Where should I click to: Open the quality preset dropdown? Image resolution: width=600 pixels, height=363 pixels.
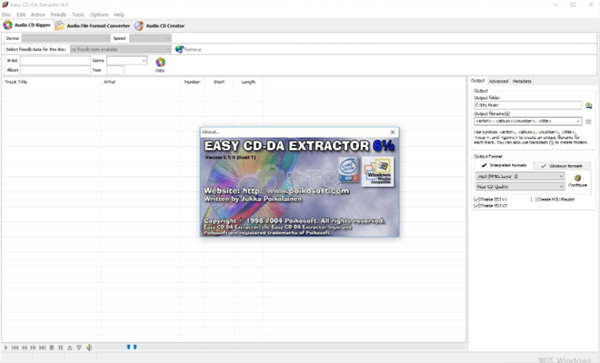(x=520, y=187)
